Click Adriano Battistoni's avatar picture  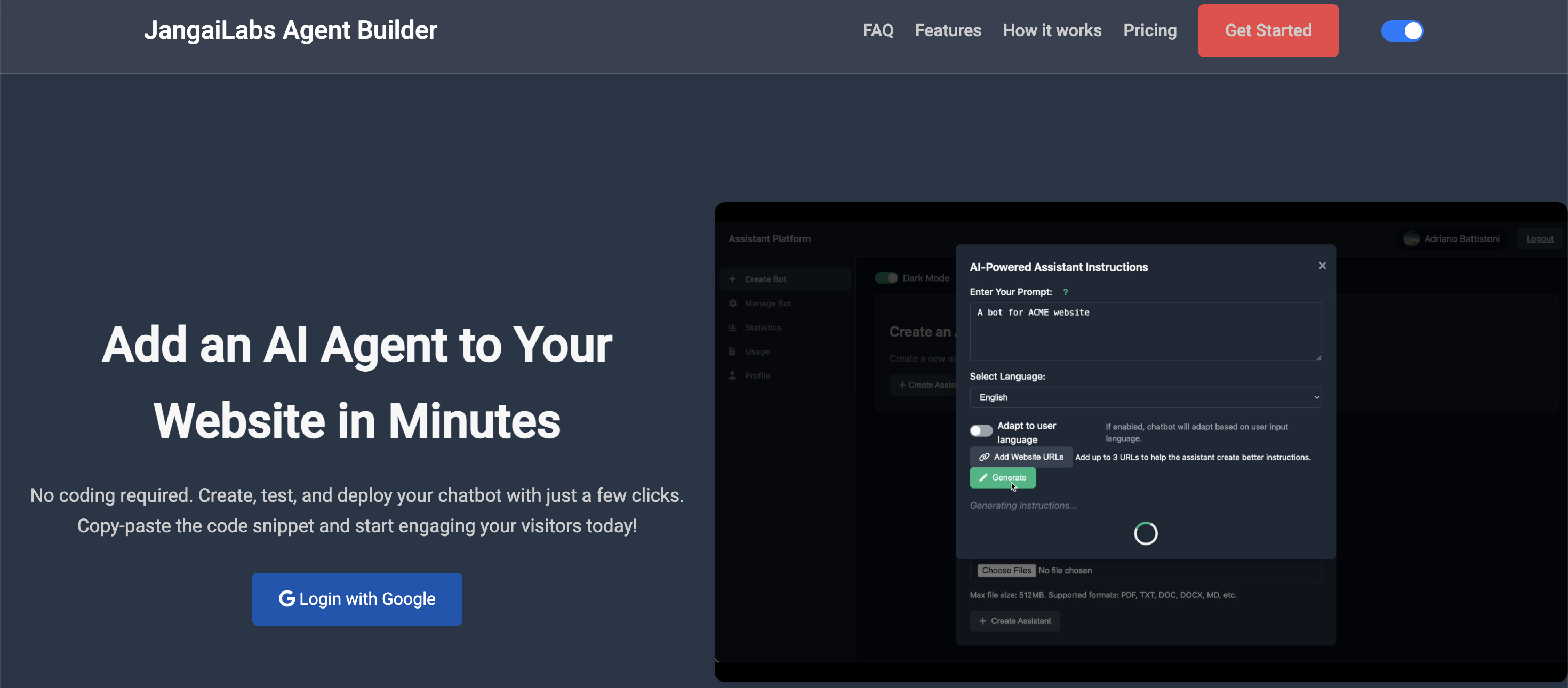pyautogui.click(x=1411, y=239)
